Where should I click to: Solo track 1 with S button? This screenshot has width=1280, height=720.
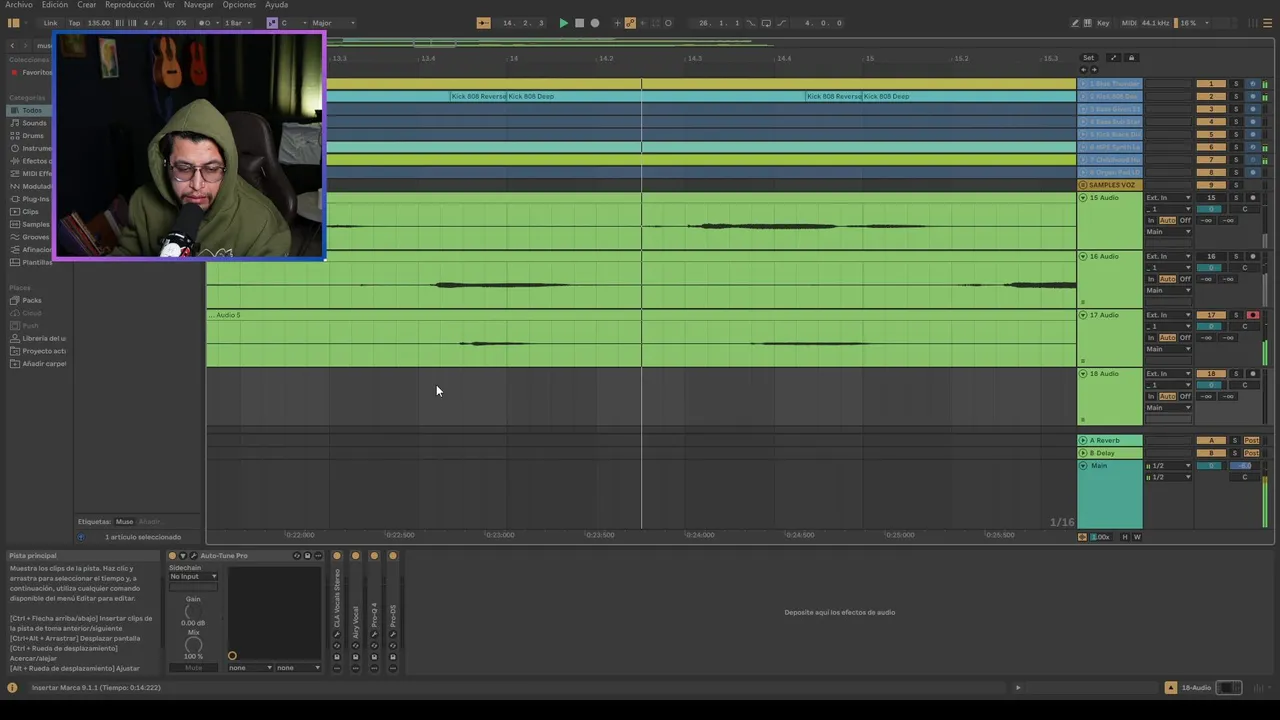1235,84
